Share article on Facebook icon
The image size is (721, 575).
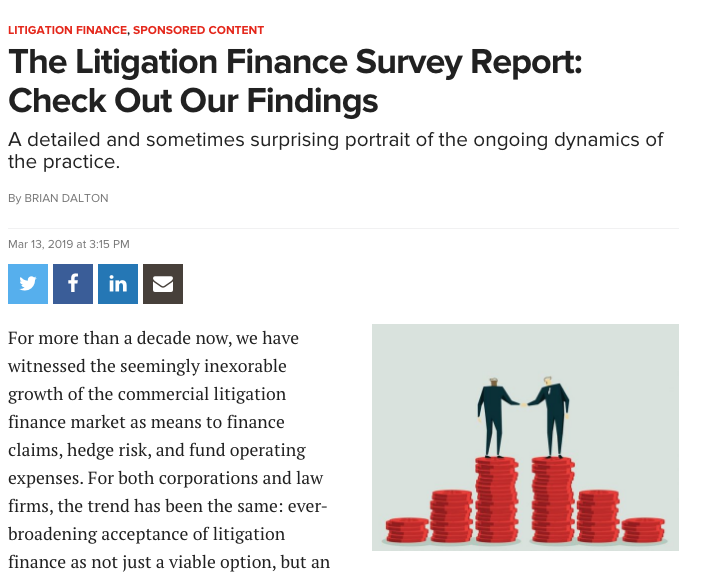point(73,284)
